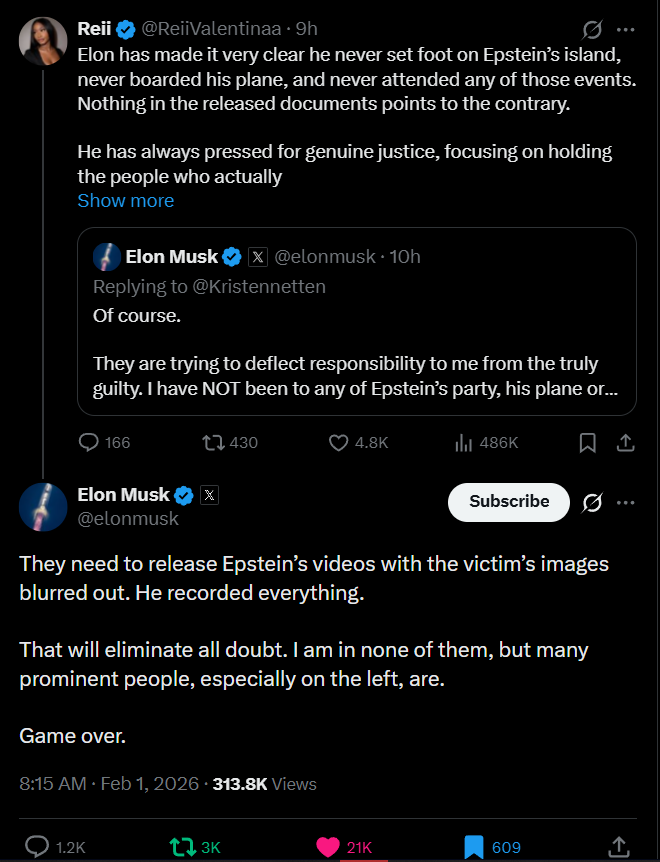
Task: Click the reply icon on Reii's post
Action: click(89, 442)
